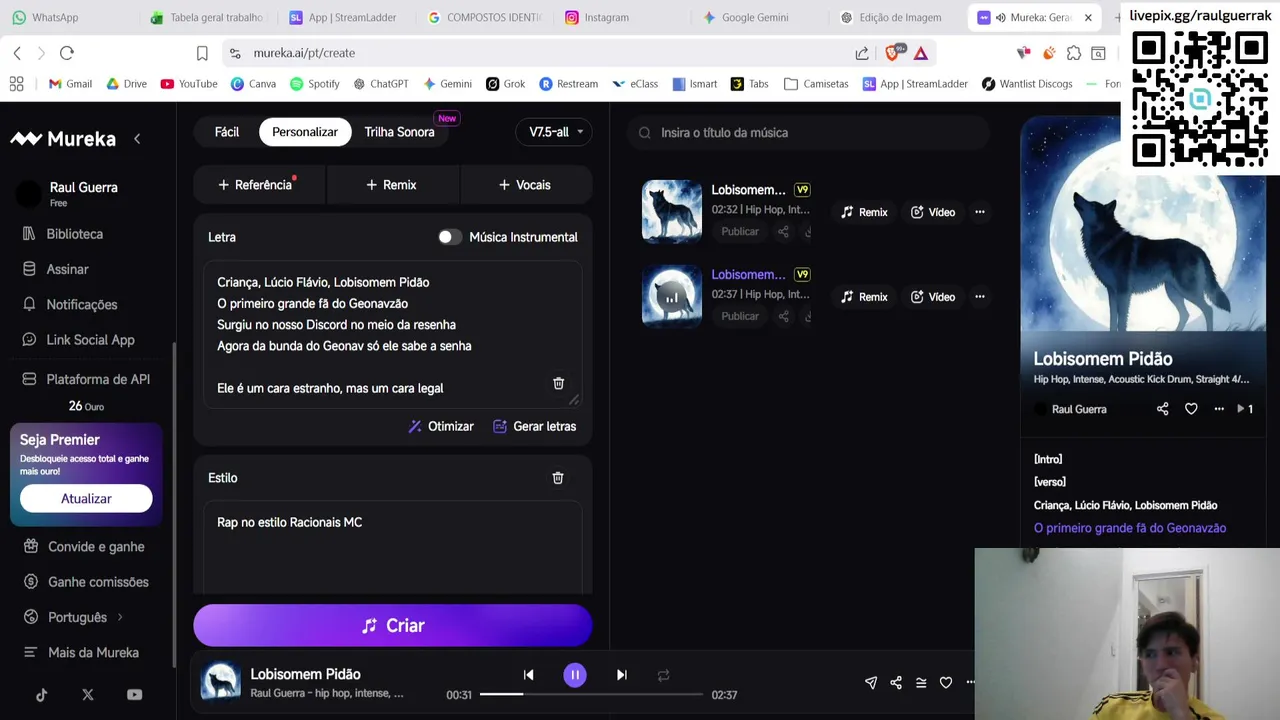Switch to the Fácil tab

click(x=227, y=132)
